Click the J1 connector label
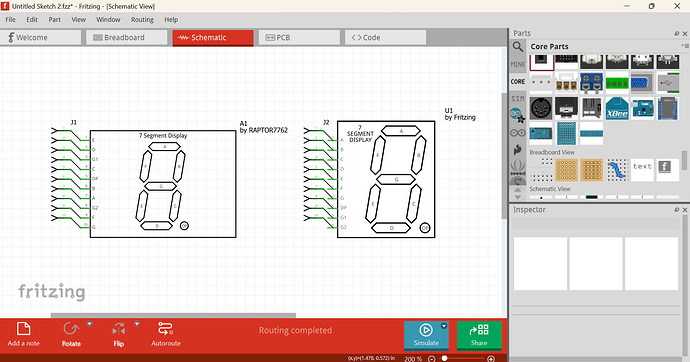The image size is (690, 362). pyautogui.click(x=73, y=122)
